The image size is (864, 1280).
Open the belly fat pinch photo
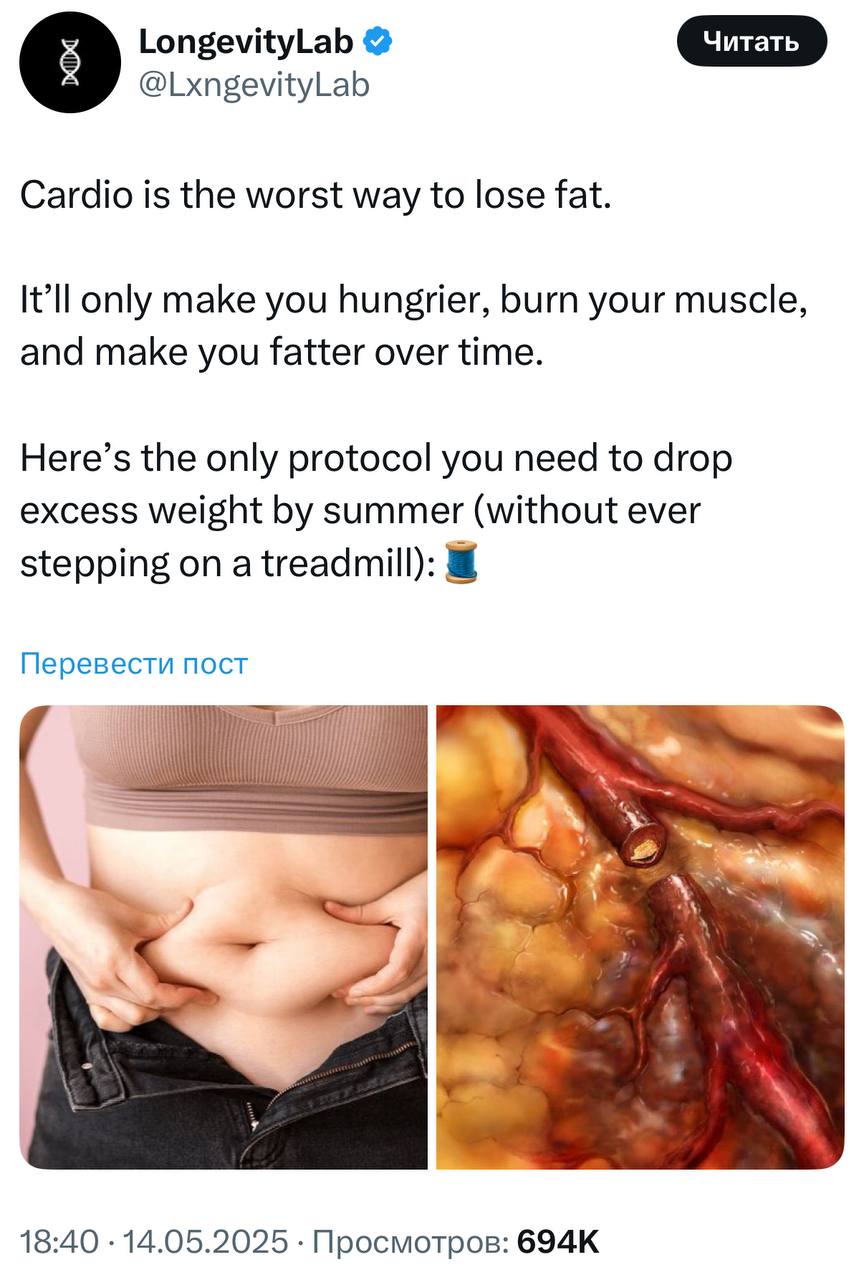(224, 937)
